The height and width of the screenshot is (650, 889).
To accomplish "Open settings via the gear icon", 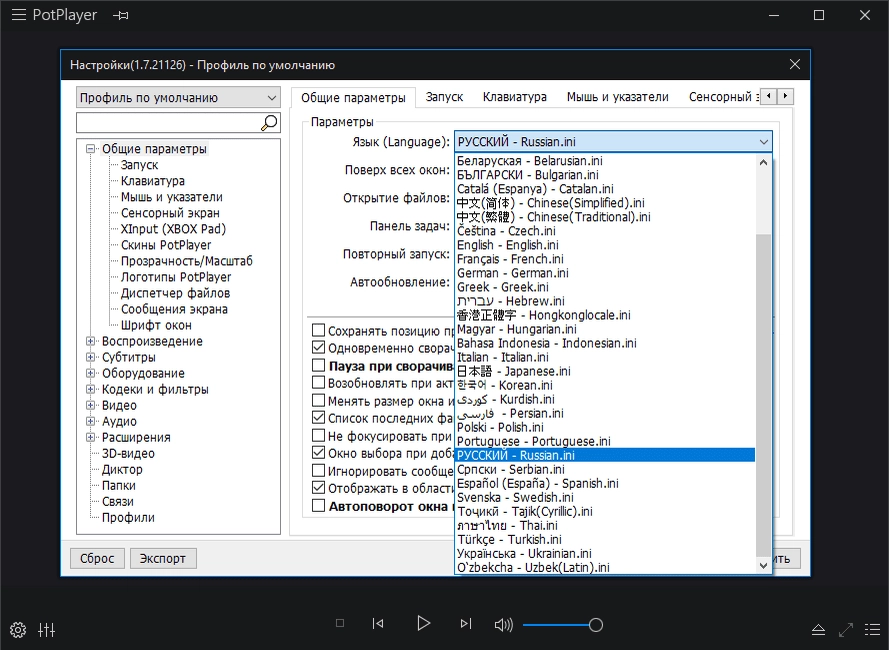I will click(18, 630).
